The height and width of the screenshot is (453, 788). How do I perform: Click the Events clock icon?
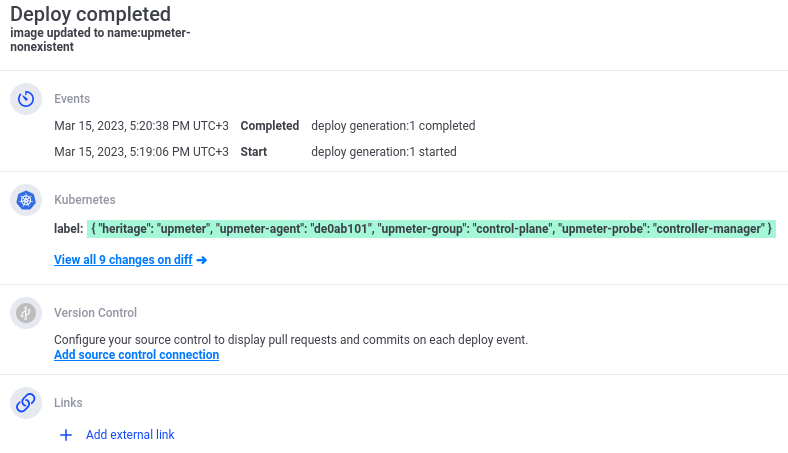click(26, 99)
